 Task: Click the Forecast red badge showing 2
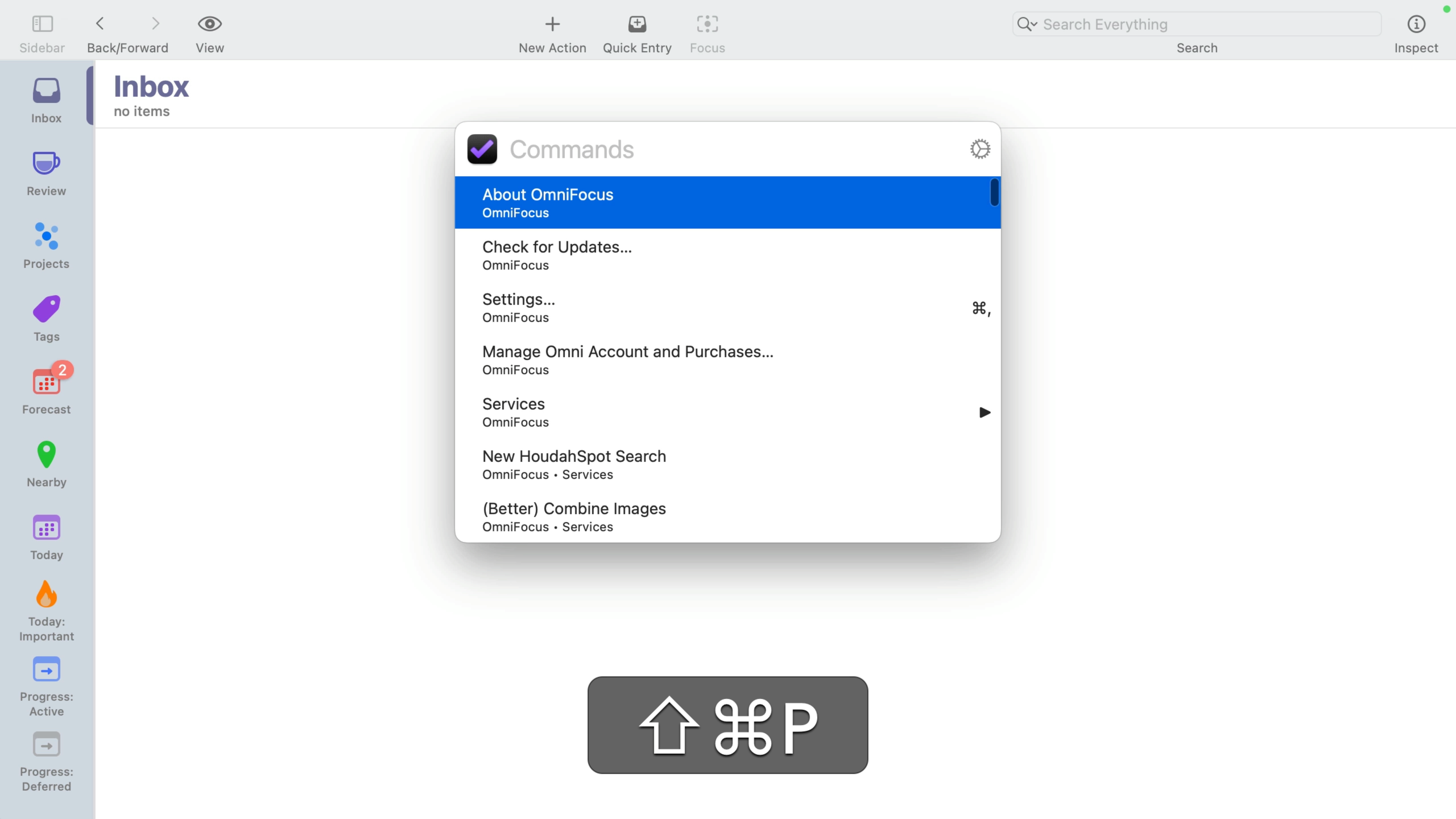click(62, 370)
